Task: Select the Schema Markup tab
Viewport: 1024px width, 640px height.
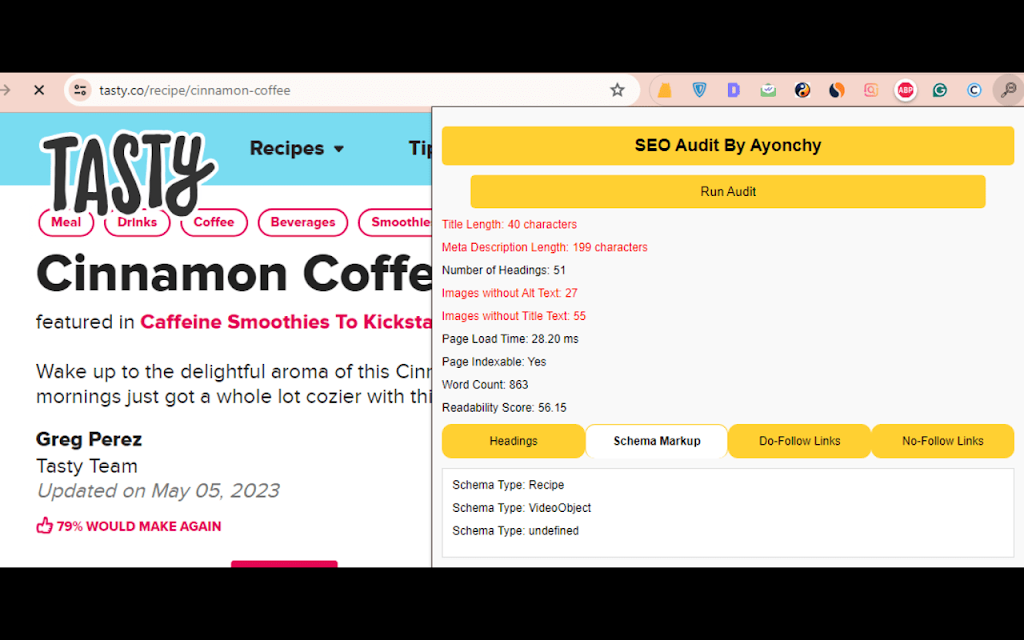Action: [656, 441]
